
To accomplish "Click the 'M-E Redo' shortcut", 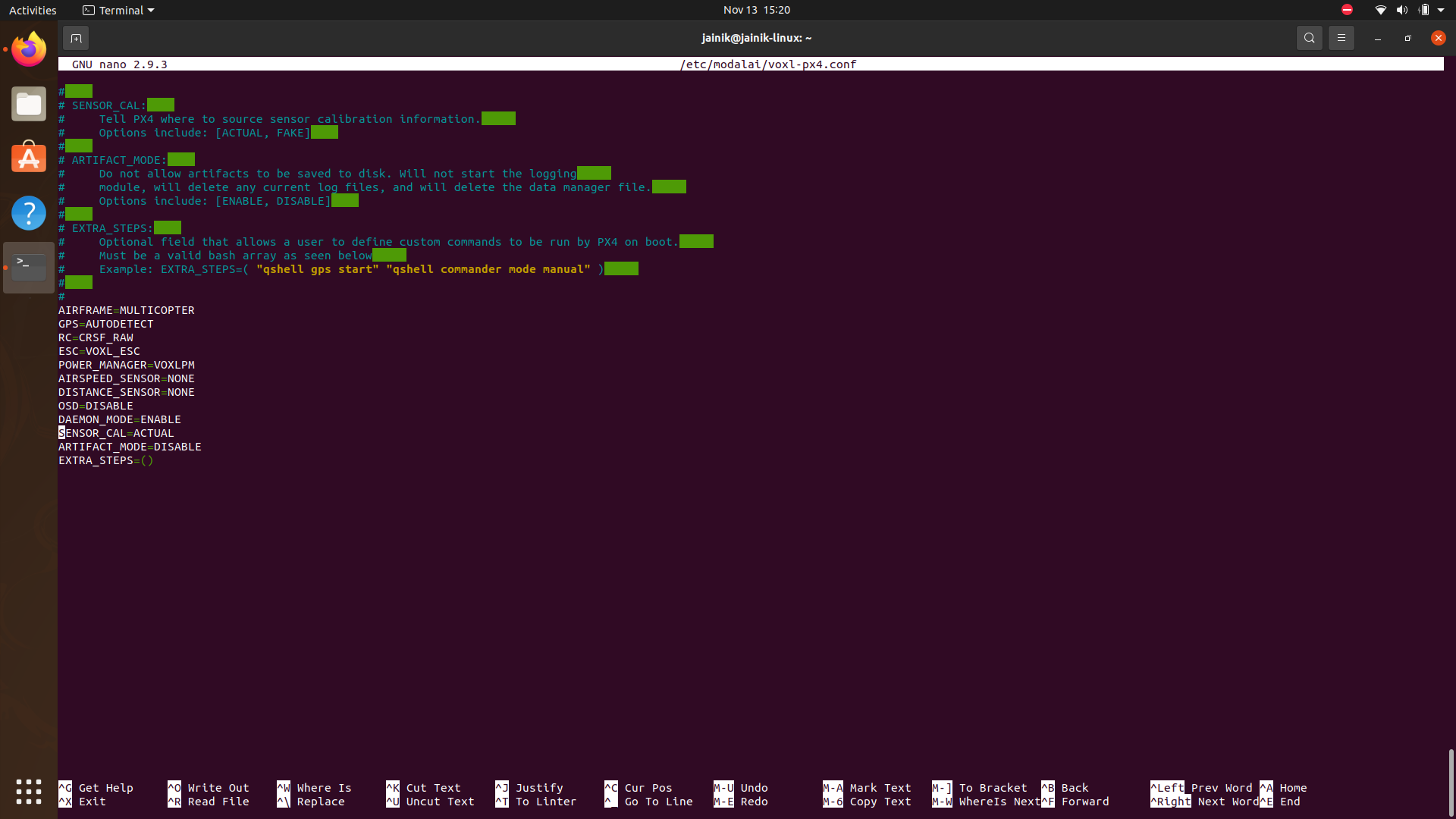I will pyautogui.click(x=741, y=802).
